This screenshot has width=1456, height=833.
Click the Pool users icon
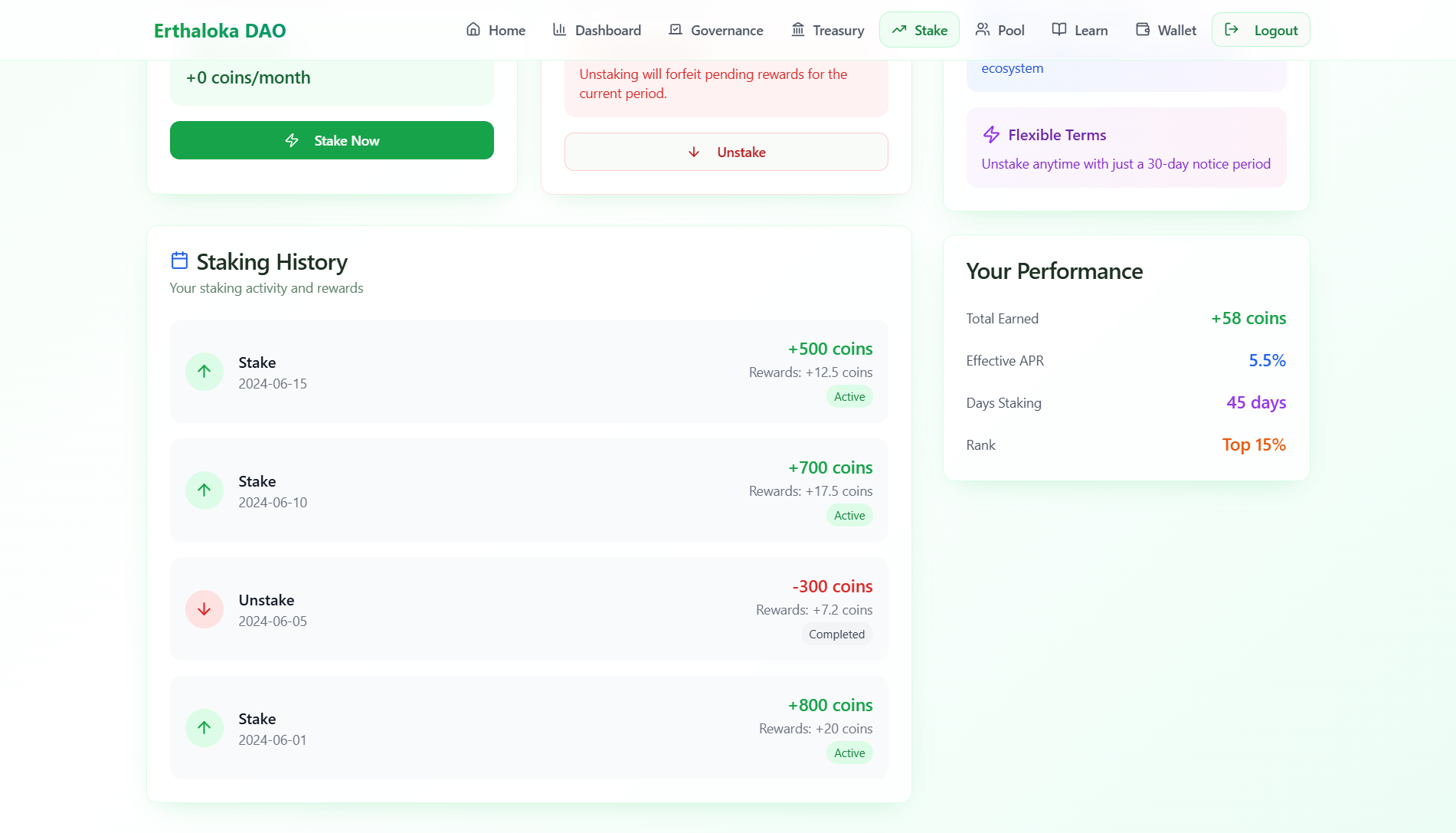tap(983, 30)
